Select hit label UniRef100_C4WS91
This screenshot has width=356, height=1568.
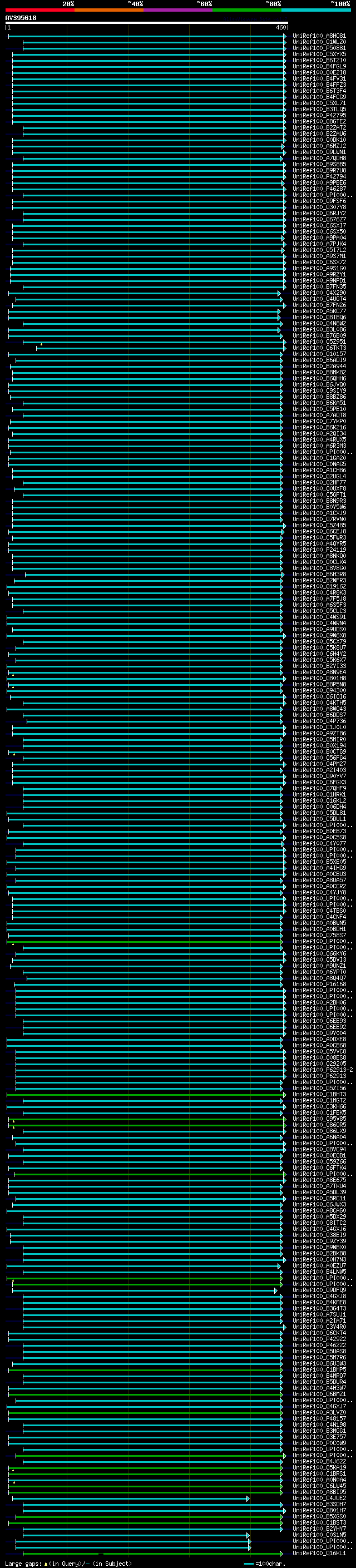319,617
